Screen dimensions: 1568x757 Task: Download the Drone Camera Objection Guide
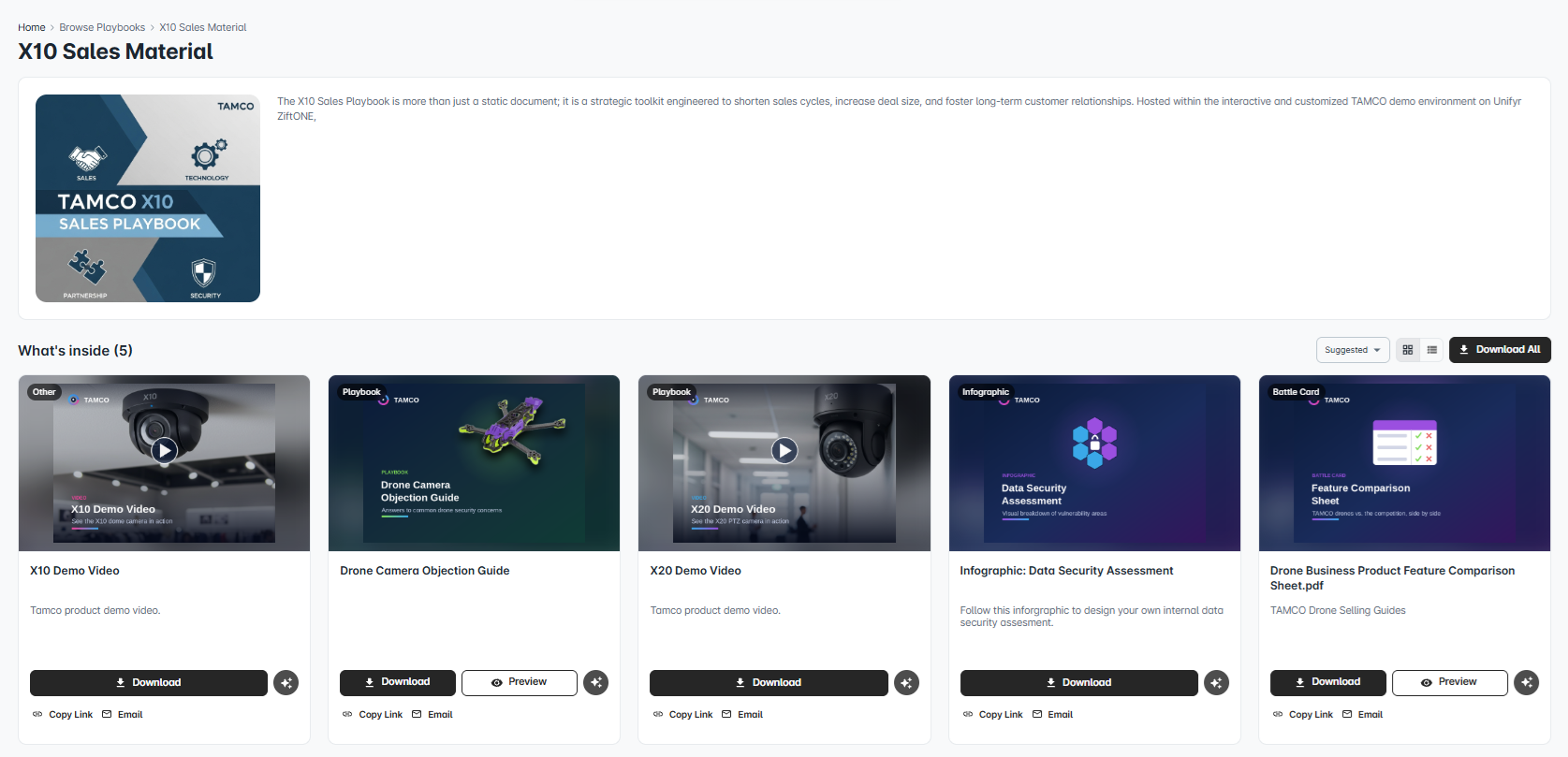398,683
